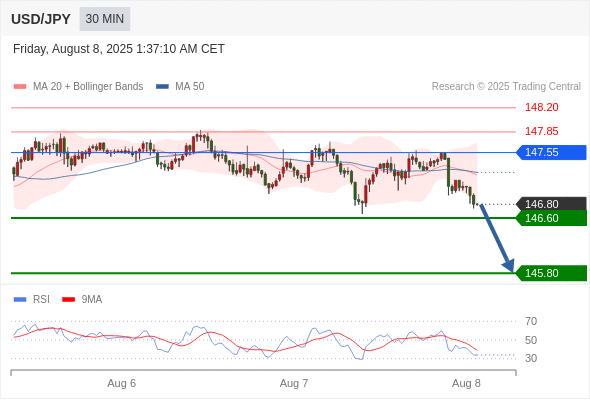Image resolution: width=590 pixels, height=400 pixels.
Task: Click the Aug 7 date axis label
Action: [x=294, y=383]
